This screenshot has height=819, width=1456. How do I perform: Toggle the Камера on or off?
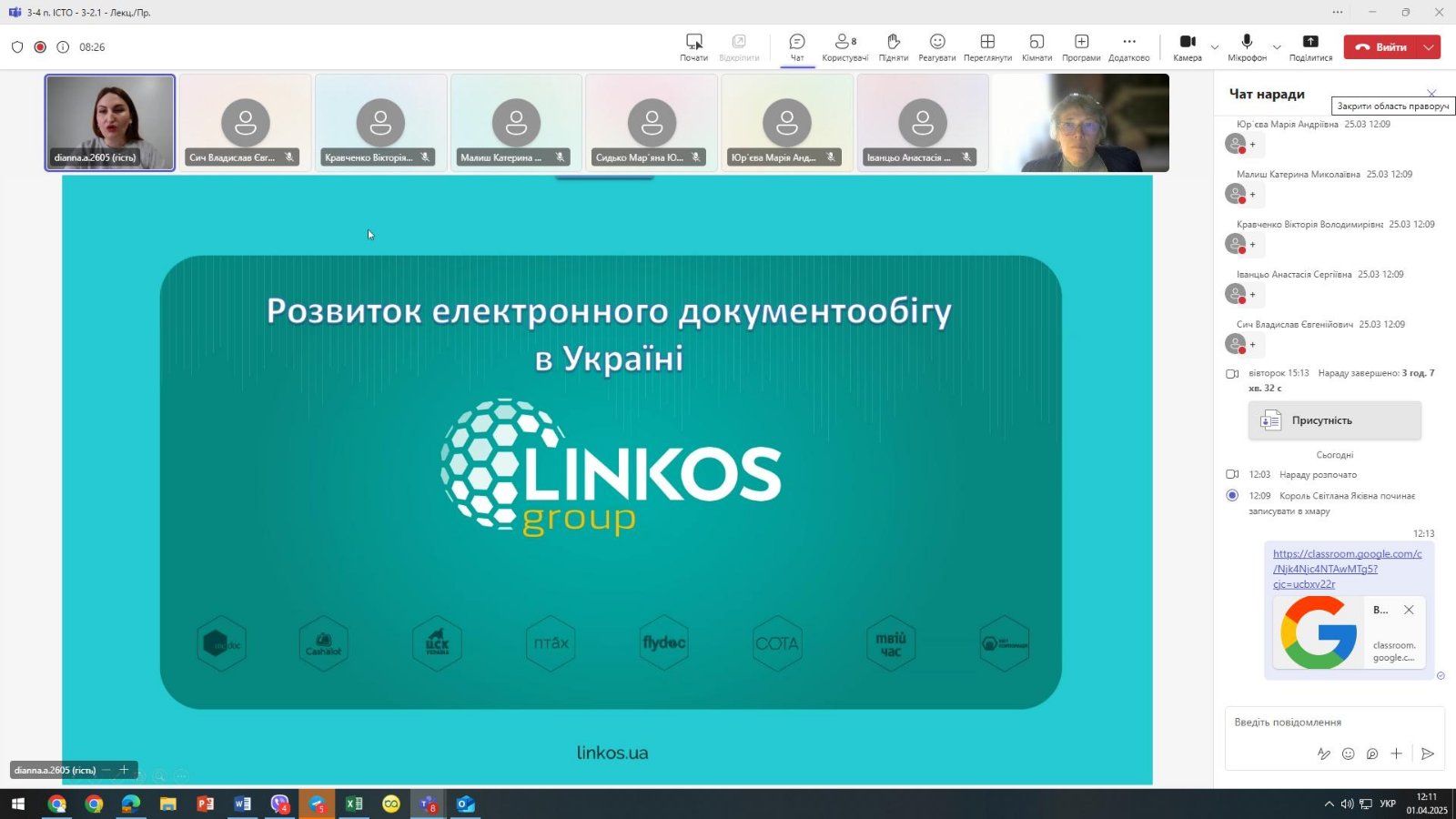click(1188, 47)
